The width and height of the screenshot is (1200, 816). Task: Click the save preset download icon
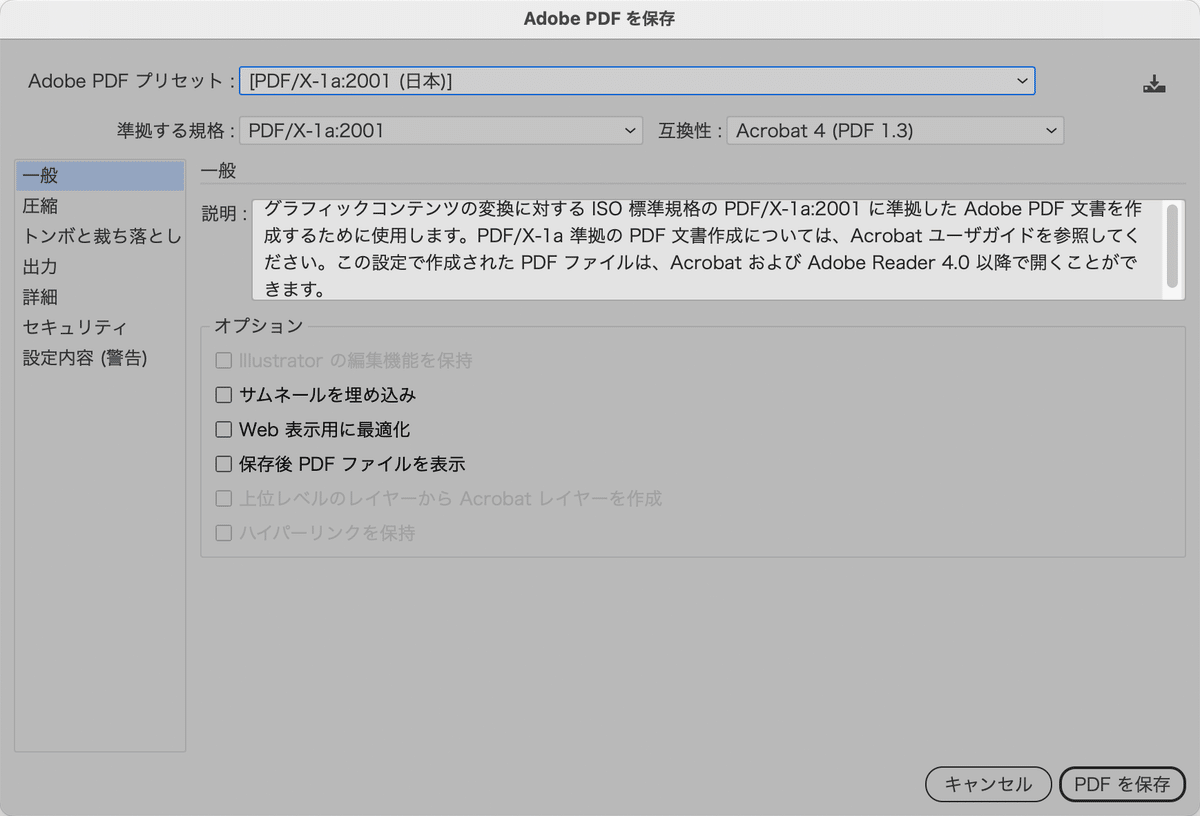pos(1155,84)
